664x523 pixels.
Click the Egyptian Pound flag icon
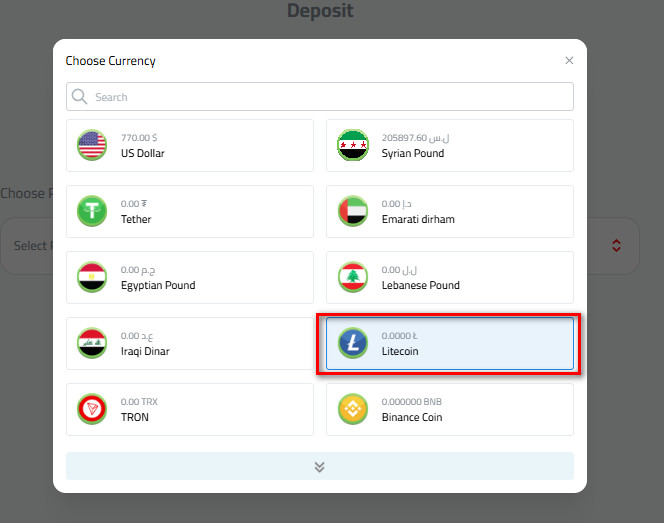[92, 278]
